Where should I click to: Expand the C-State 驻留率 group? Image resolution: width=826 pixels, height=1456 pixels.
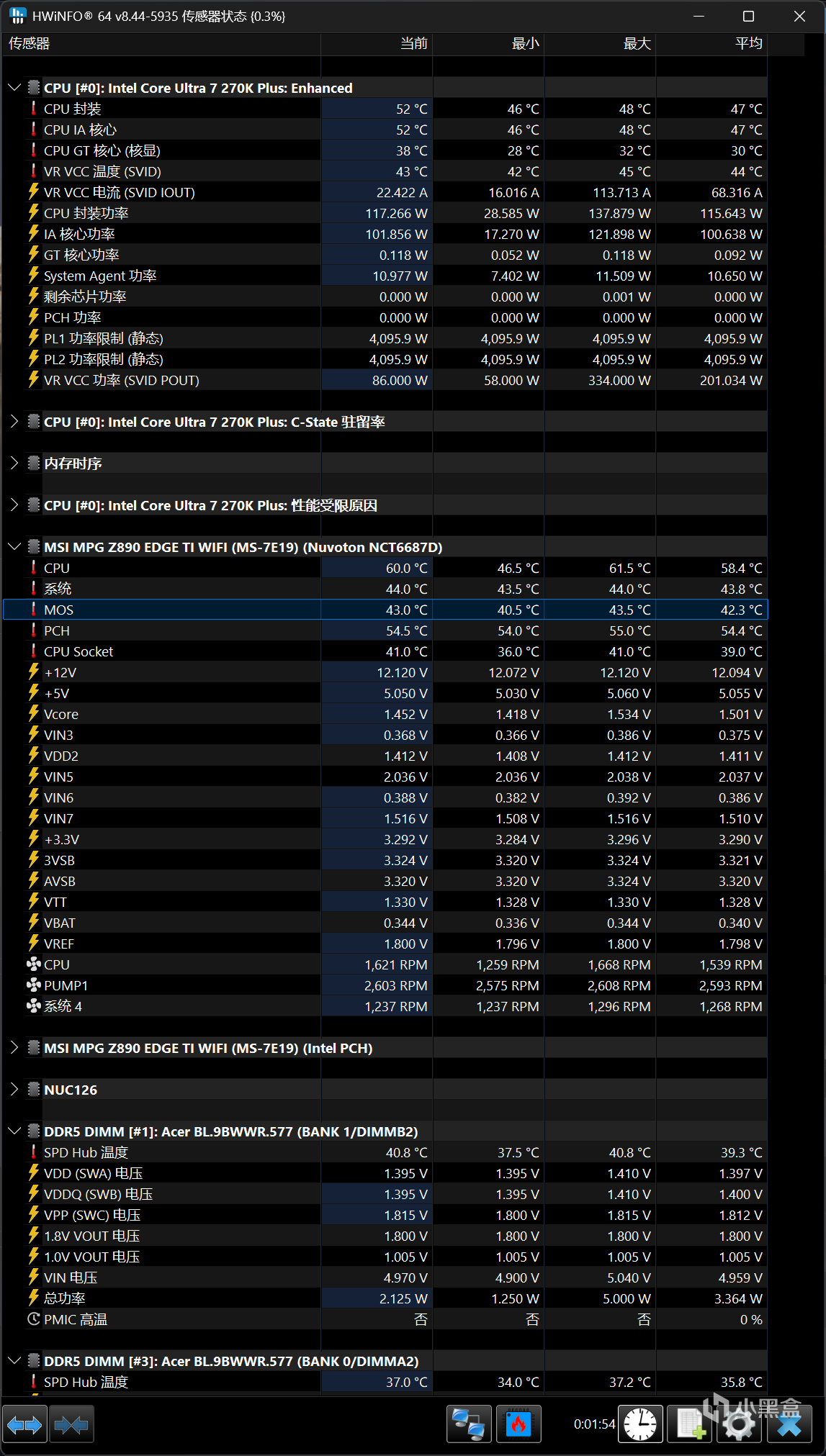pyautogui.click(x=14, y=422)
